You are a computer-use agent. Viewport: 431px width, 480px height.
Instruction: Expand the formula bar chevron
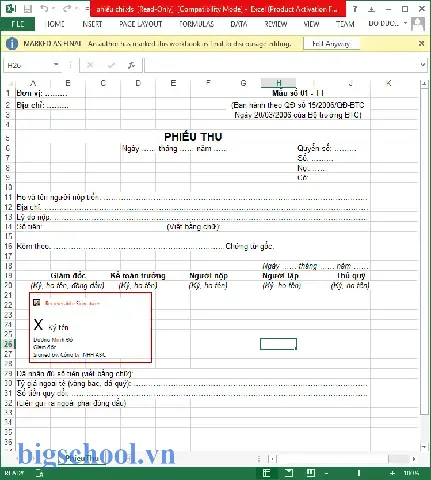click(422, 65)
